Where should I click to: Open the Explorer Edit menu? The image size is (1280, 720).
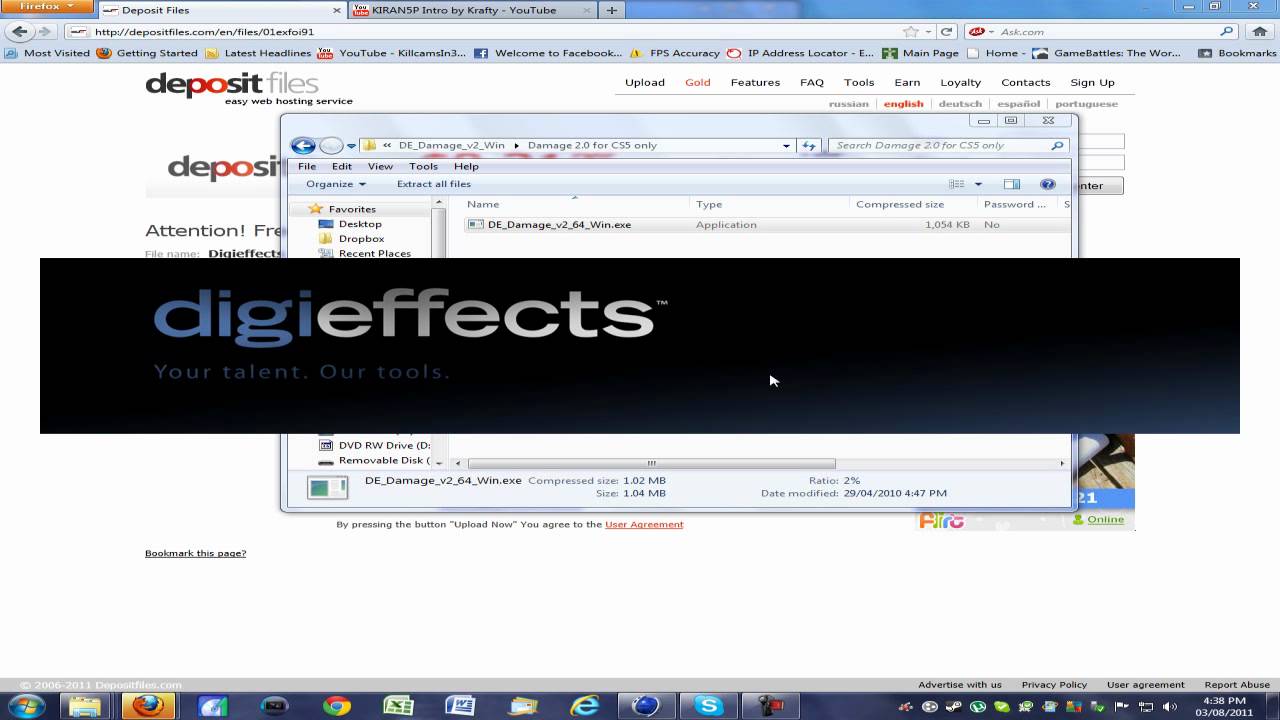[x=342, y=166]
